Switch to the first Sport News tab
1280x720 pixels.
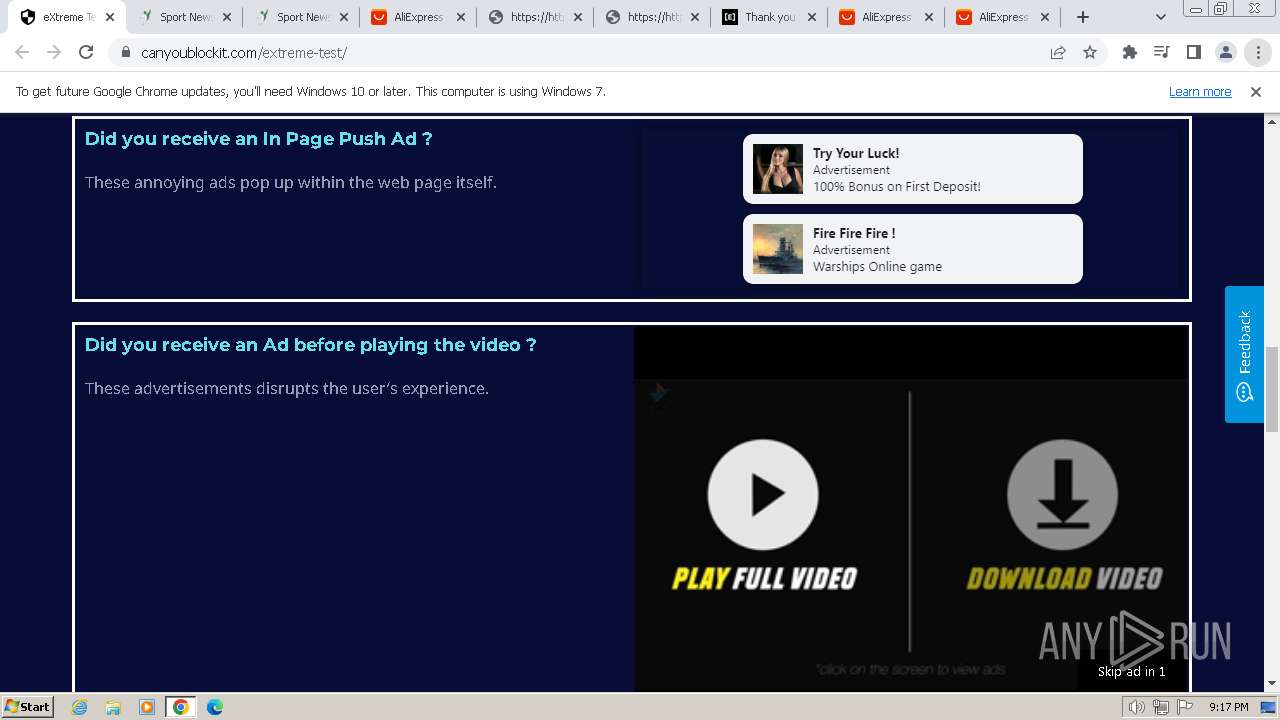click(187, 17)
